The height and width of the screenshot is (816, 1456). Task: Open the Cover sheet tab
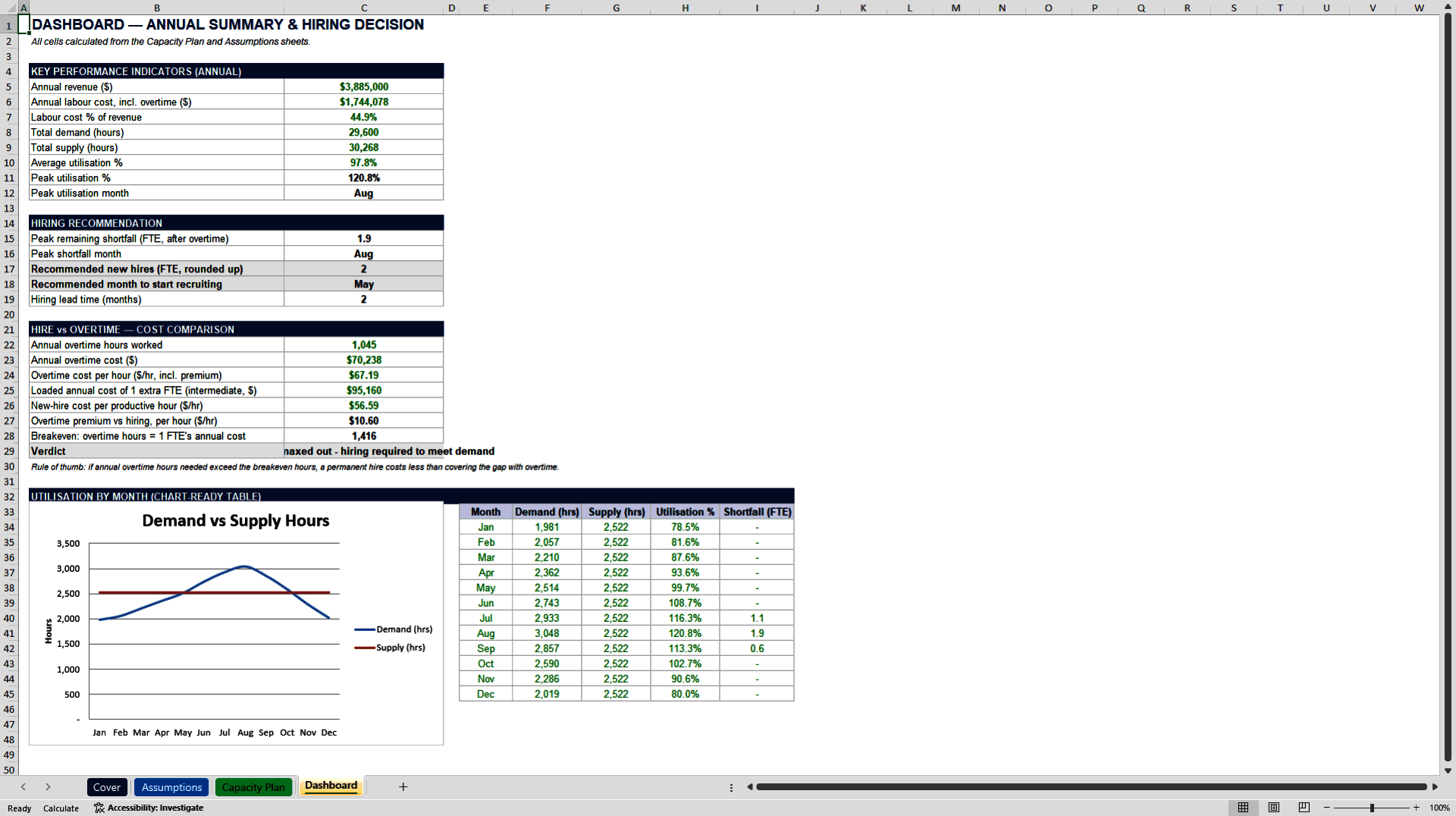pyautogui.click(x=107, y=787)
